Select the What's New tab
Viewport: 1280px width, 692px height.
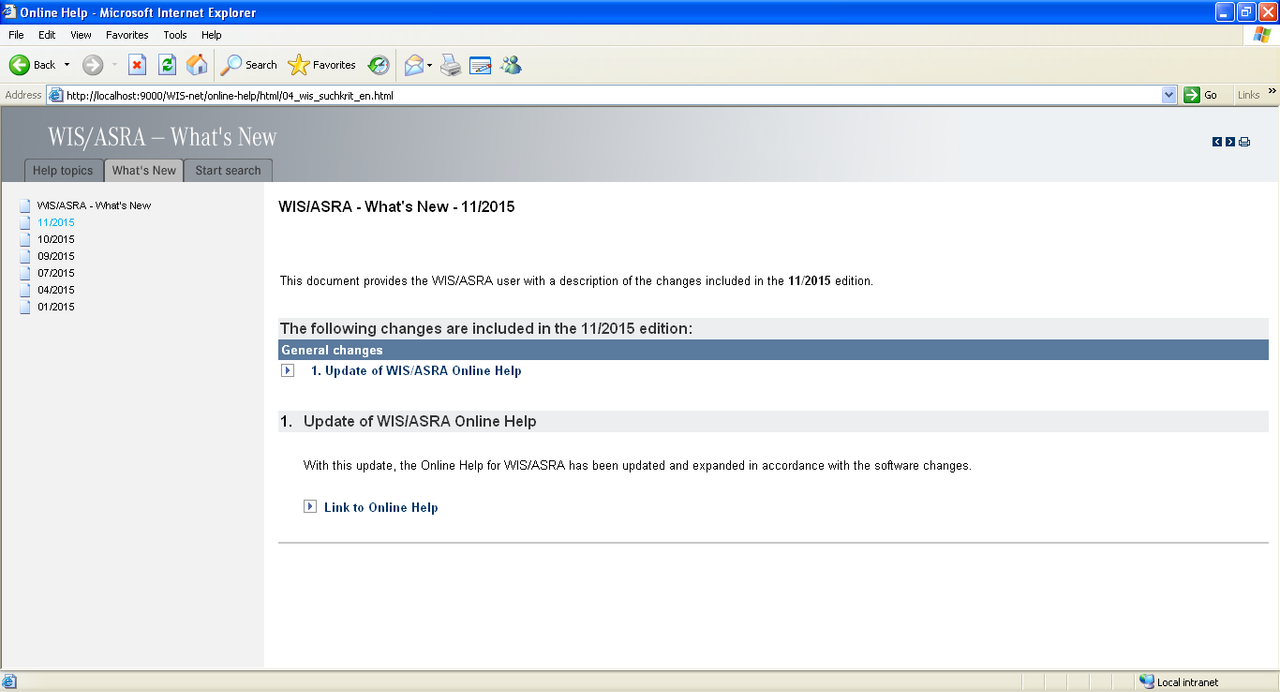click(144, 170)
